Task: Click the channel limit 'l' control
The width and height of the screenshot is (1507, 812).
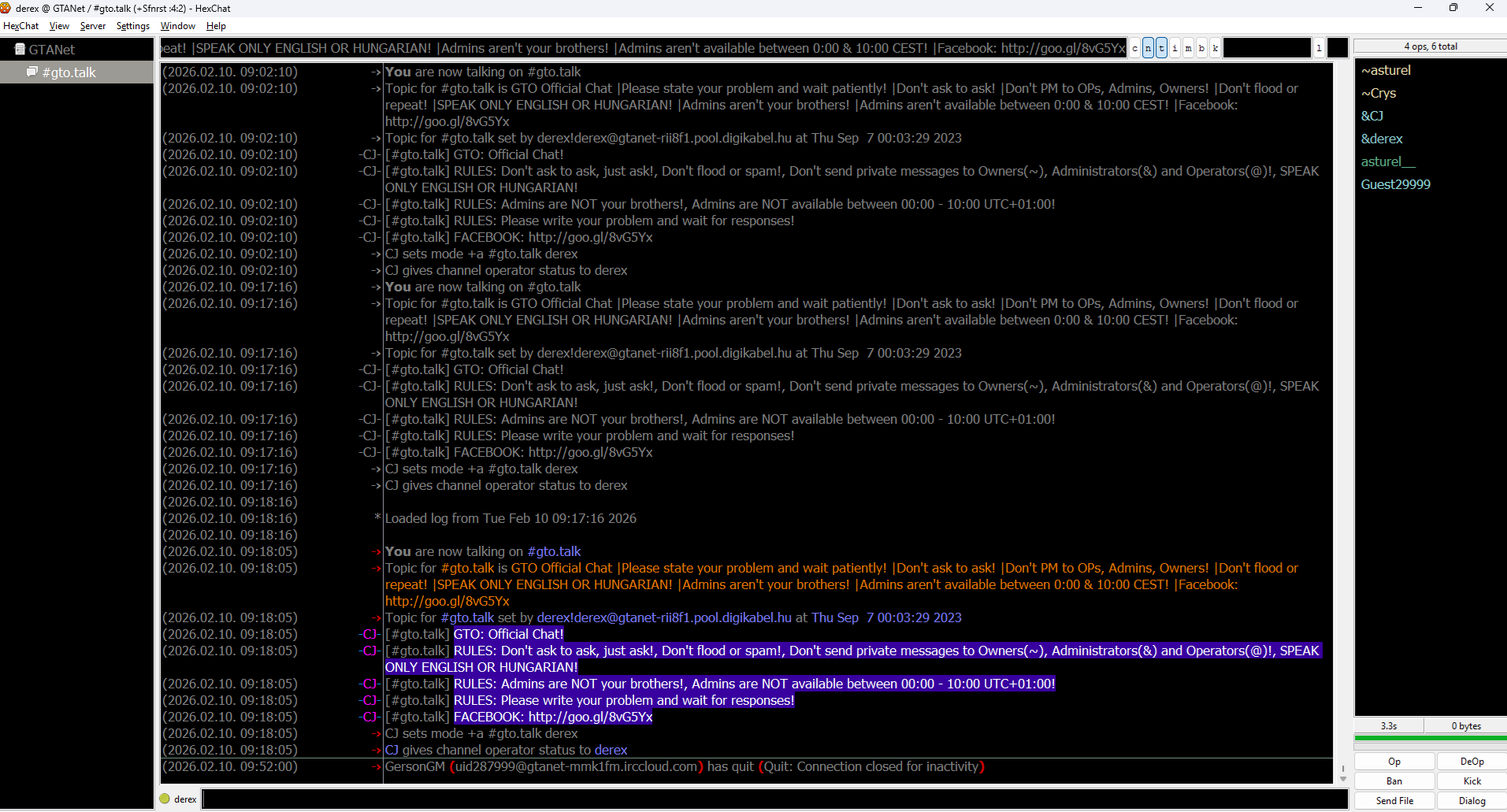Action: (1319, 48)
